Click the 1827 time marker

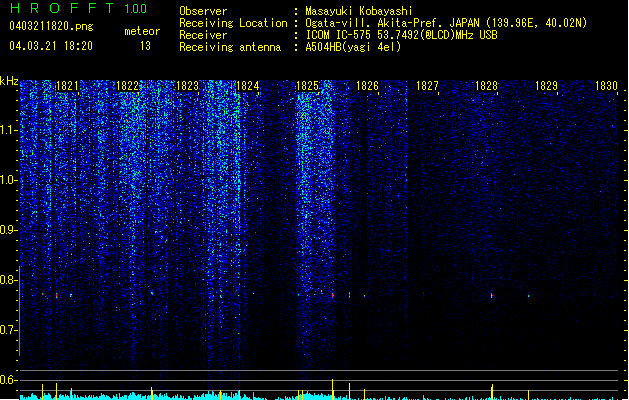point(427,86)
